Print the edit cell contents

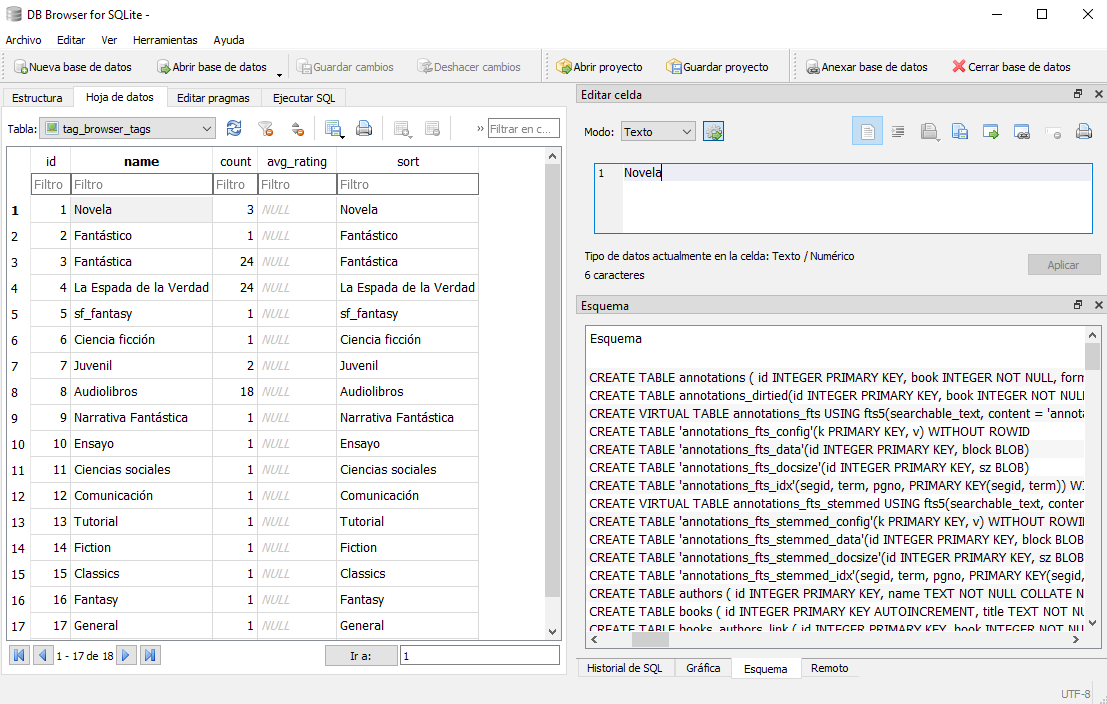[x=1083, y=131]
